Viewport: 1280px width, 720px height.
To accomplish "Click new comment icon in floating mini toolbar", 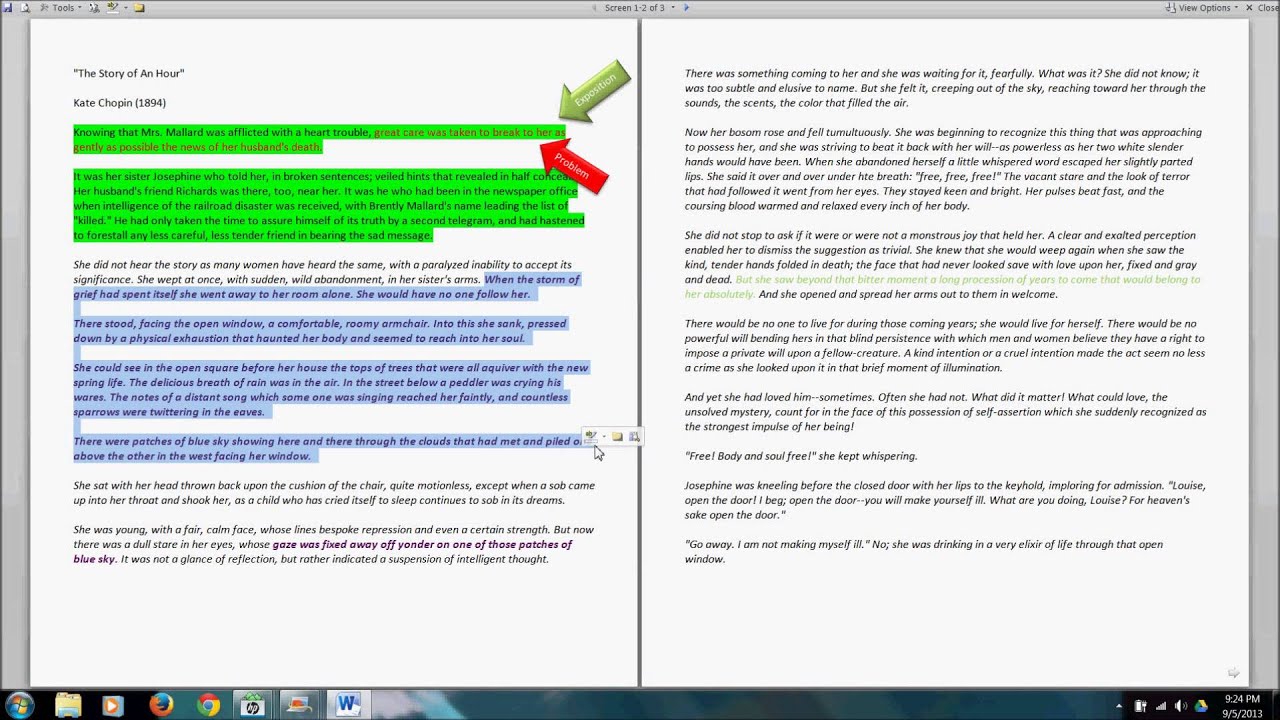I will click(617, 436).
